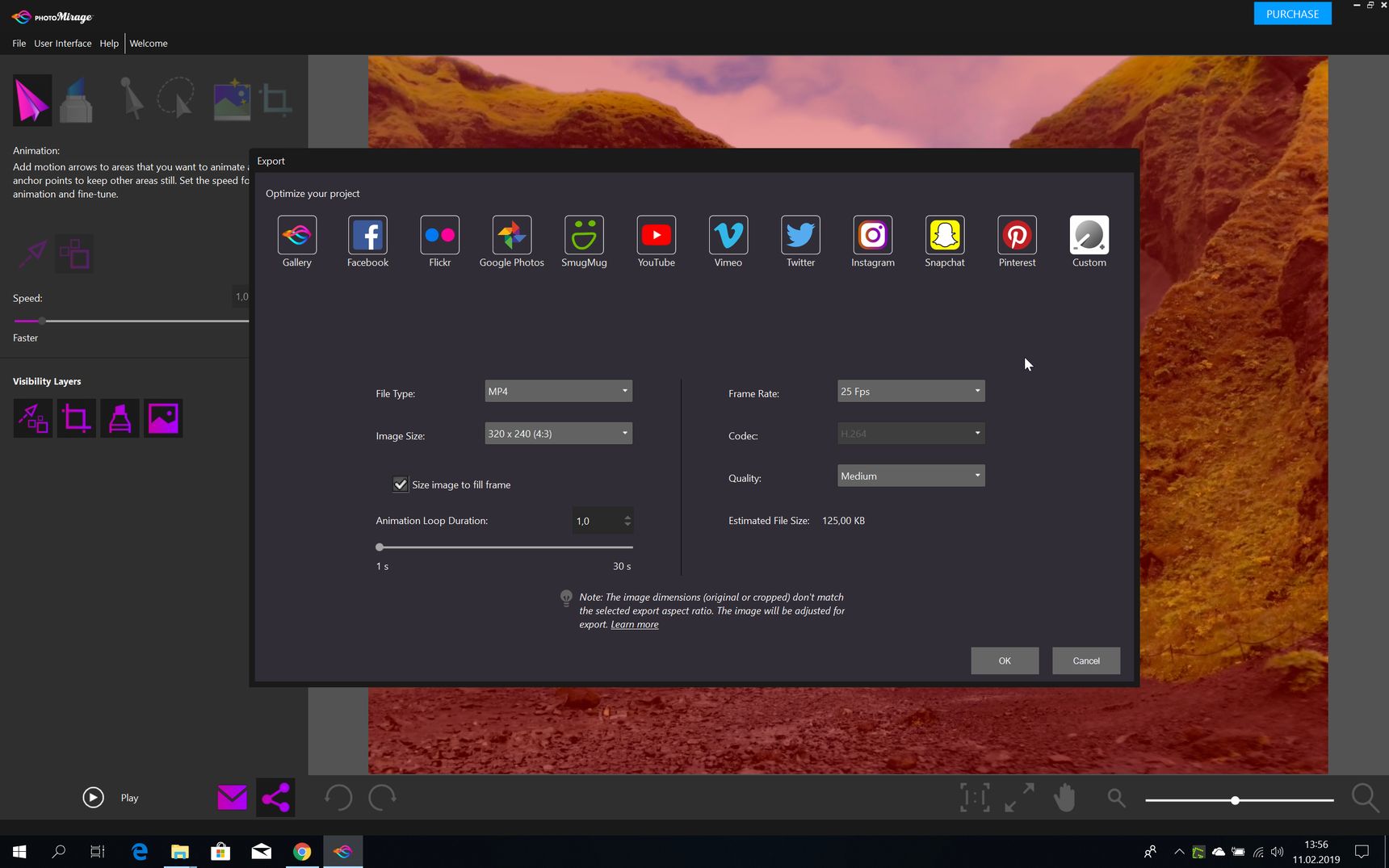
Task: Expand the Image Size dropdown
Action: [x=558, y=434]
